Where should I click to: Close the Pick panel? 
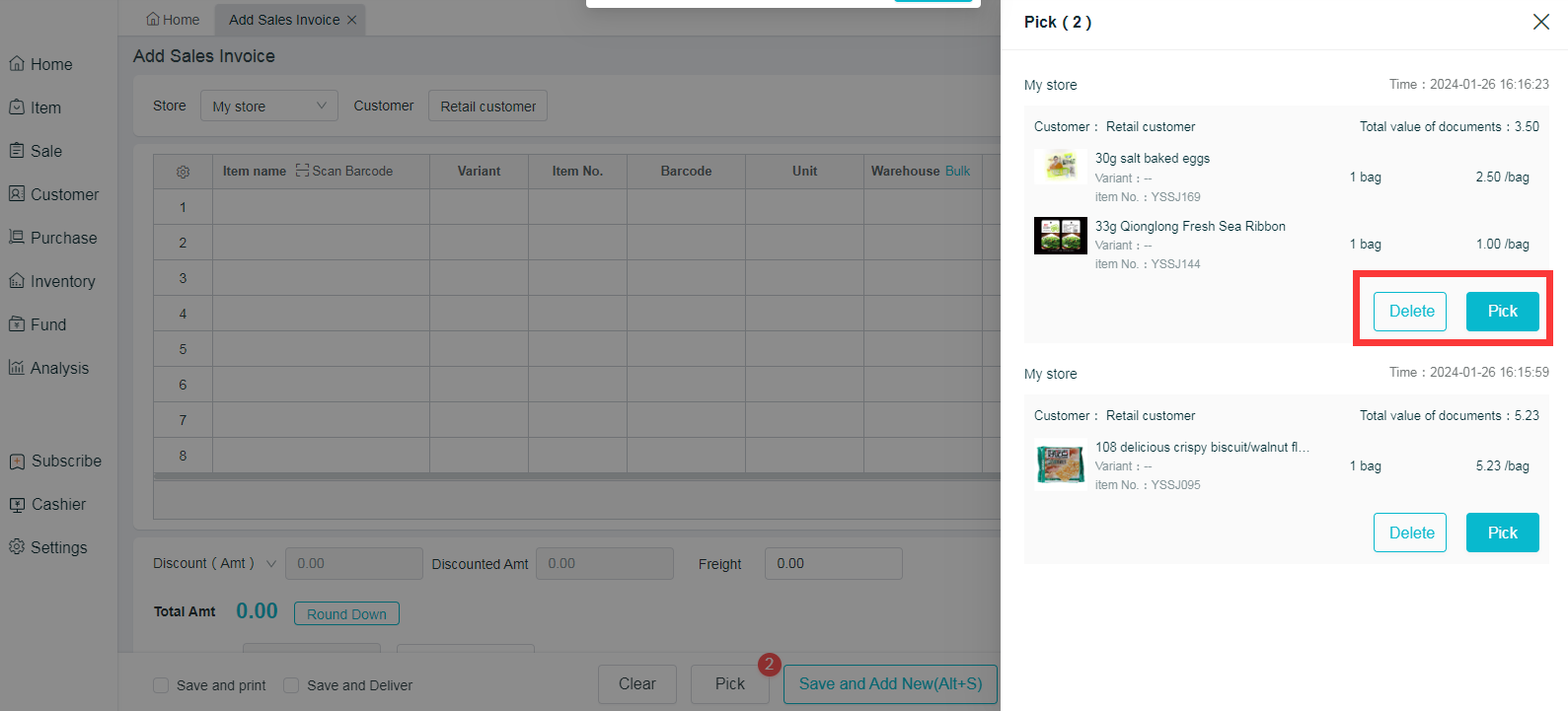pos(1540,22)
